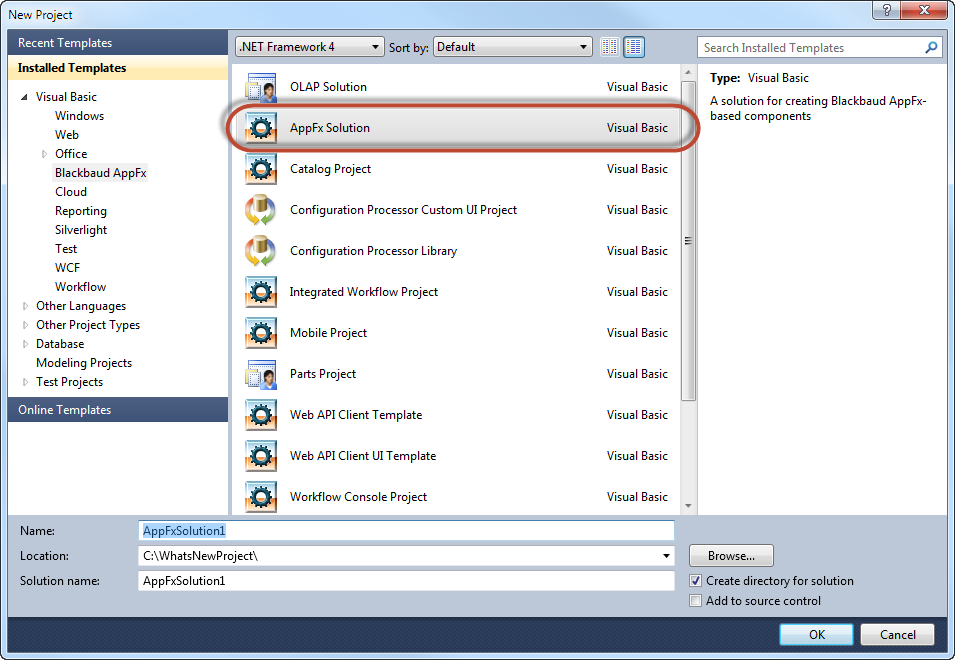Open the Online Templates section
Screen dimensions: 955x660
[x=118, y=410]
